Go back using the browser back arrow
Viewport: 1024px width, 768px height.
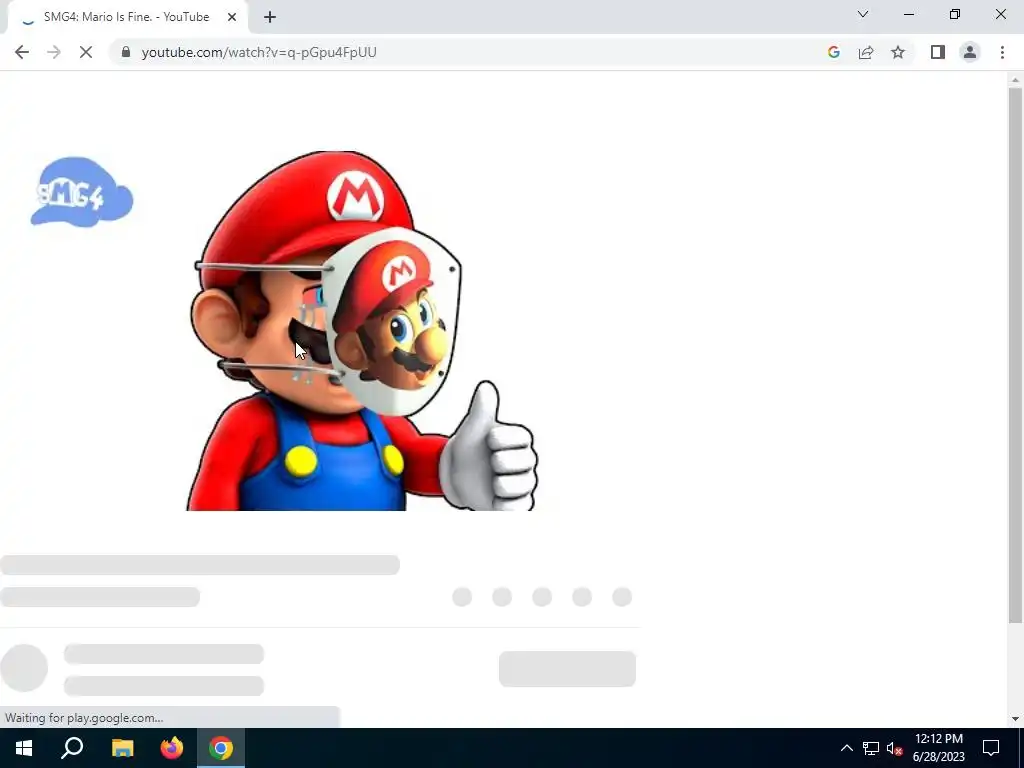click(22, 52)
